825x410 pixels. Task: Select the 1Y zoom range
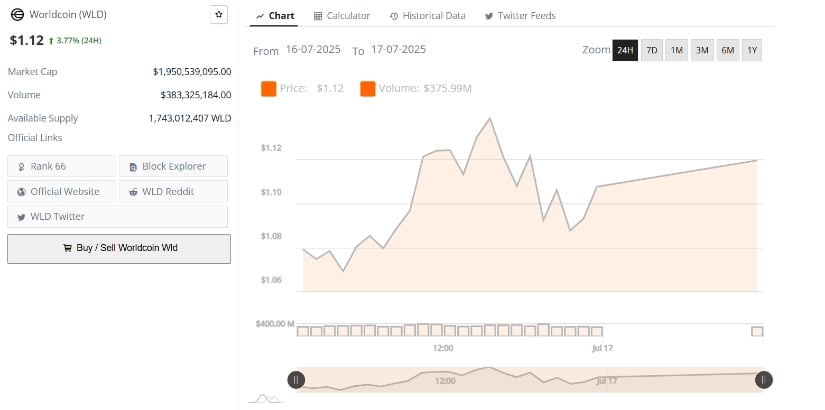coord(752,51)
